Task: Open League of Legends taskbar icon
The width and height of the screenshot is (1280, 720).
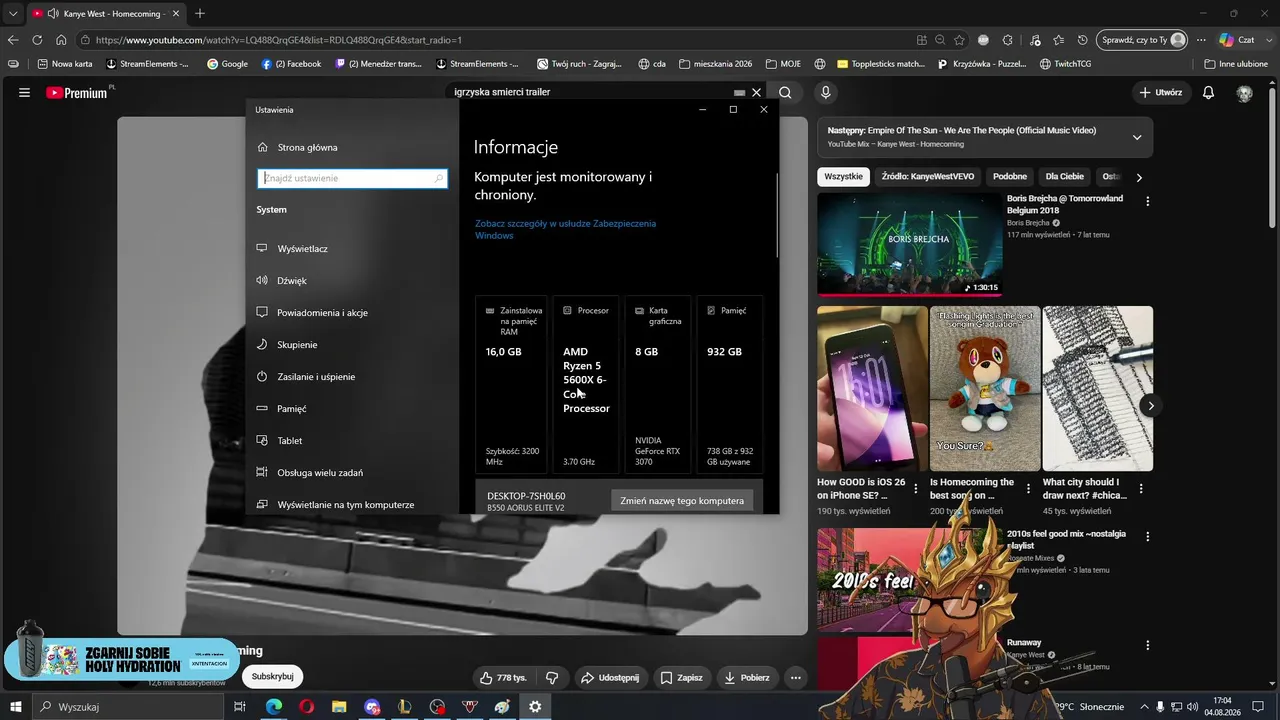Action: tap(404, 707)
